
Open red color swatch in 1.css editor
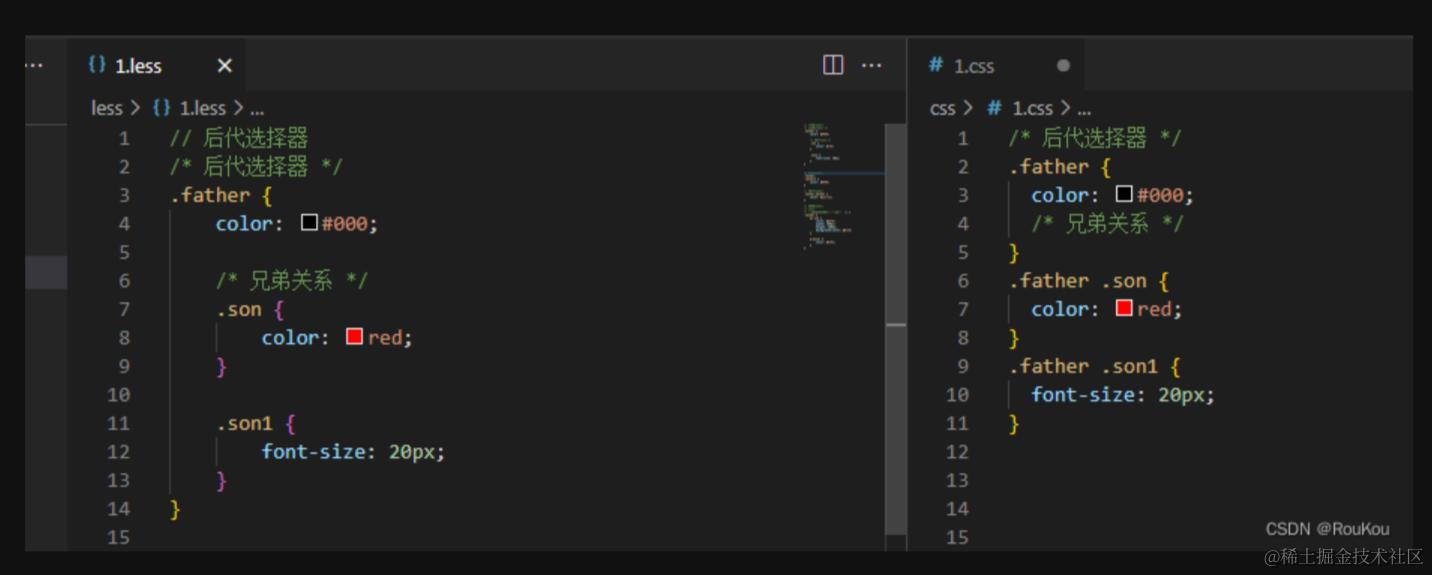click(1124, 309)
